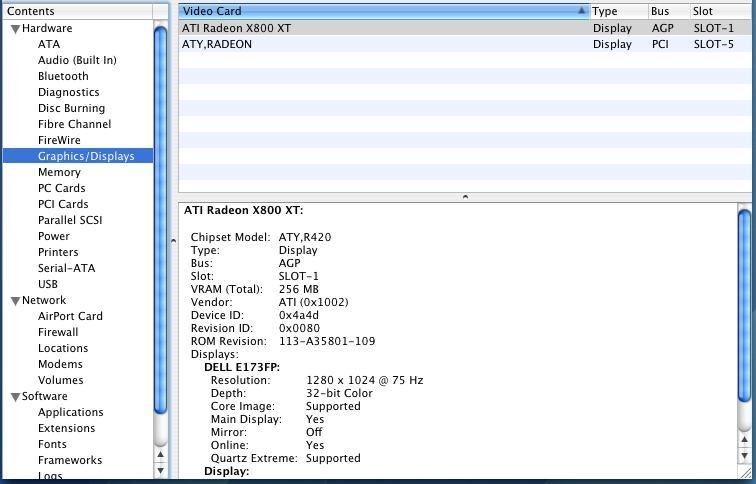Image resolution: width=756 pixels, height=484 pixels.
Task: Select Serial-ATA in the sidebar
Action: (x=66, y=268)
